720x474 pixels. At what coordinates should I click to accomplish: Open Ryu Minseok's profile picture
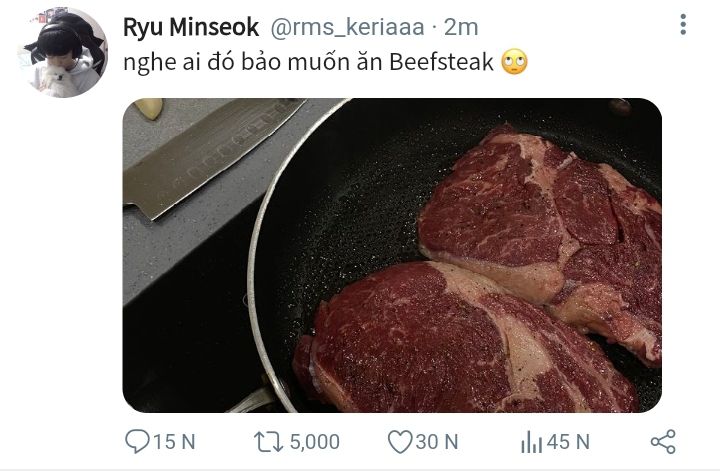[x=62, y=53]
